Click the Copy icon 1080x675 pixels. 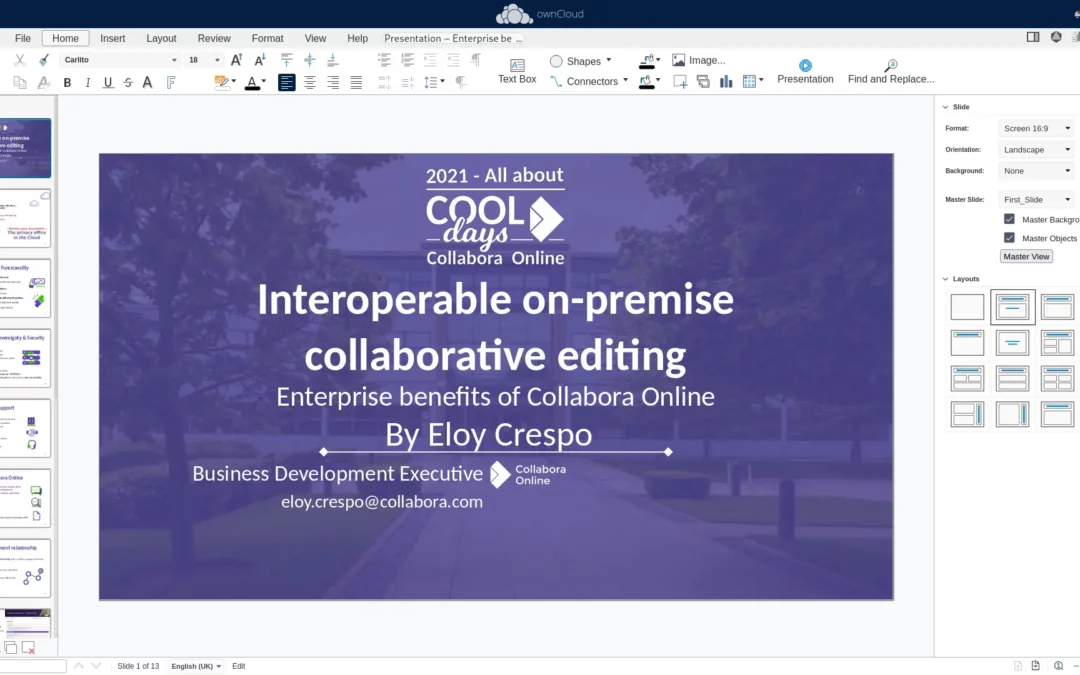coord(20,83)
